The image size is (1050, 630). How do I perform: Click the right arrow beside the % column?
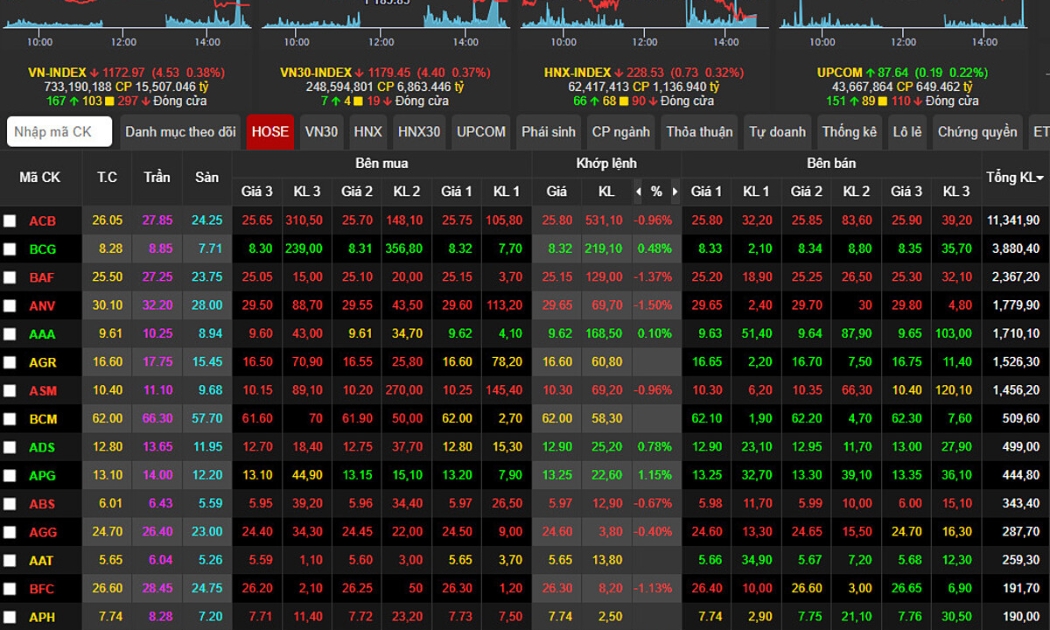(675, 191)
